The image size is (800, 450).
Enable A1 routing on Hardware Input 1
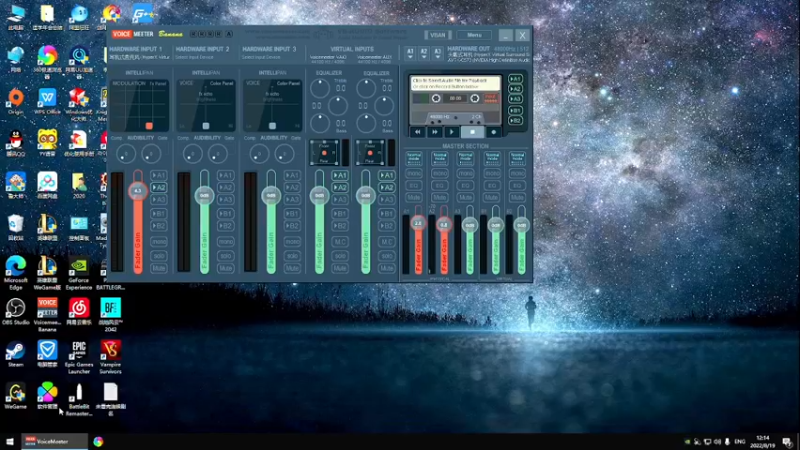[x=159, y=176]
